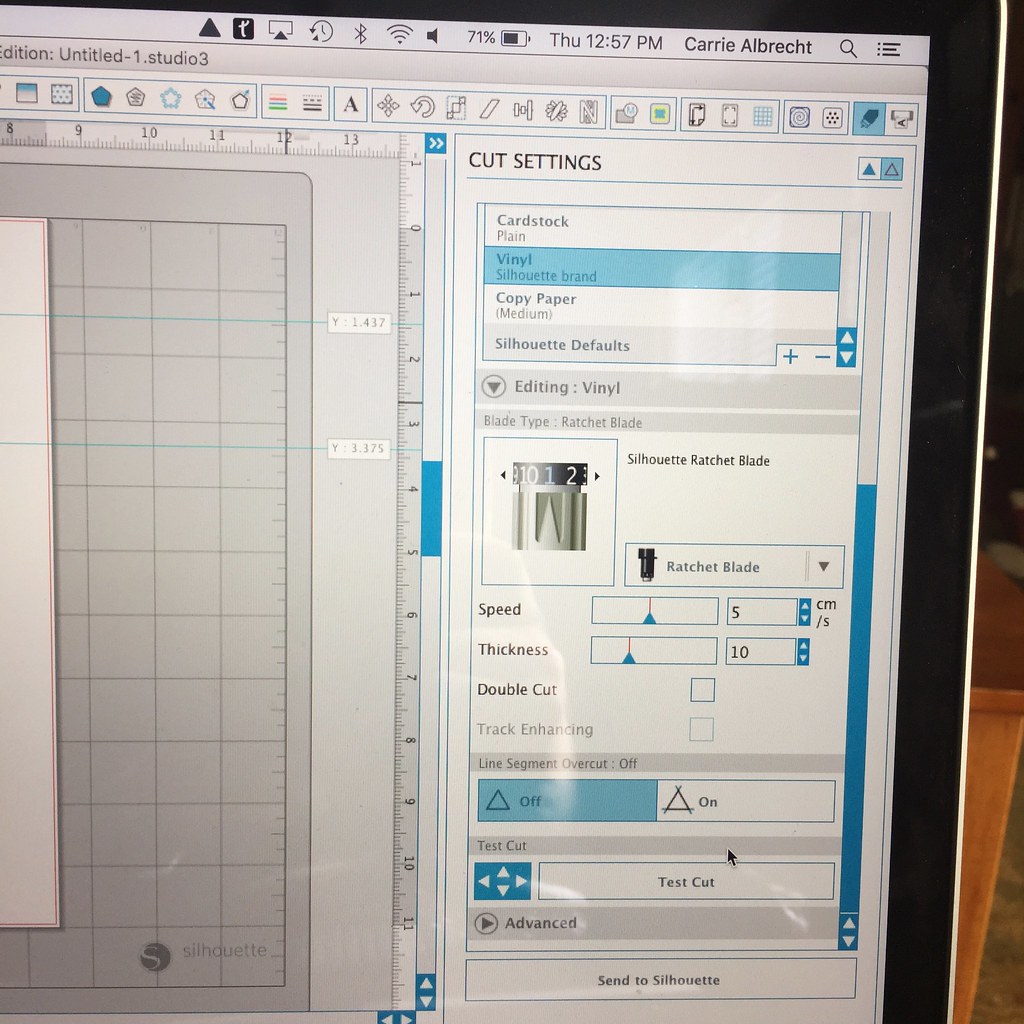The image size is (1024, 1024).
Task: Enable the Track Enhancing checkbox
Action: click(x=701, y=729)
